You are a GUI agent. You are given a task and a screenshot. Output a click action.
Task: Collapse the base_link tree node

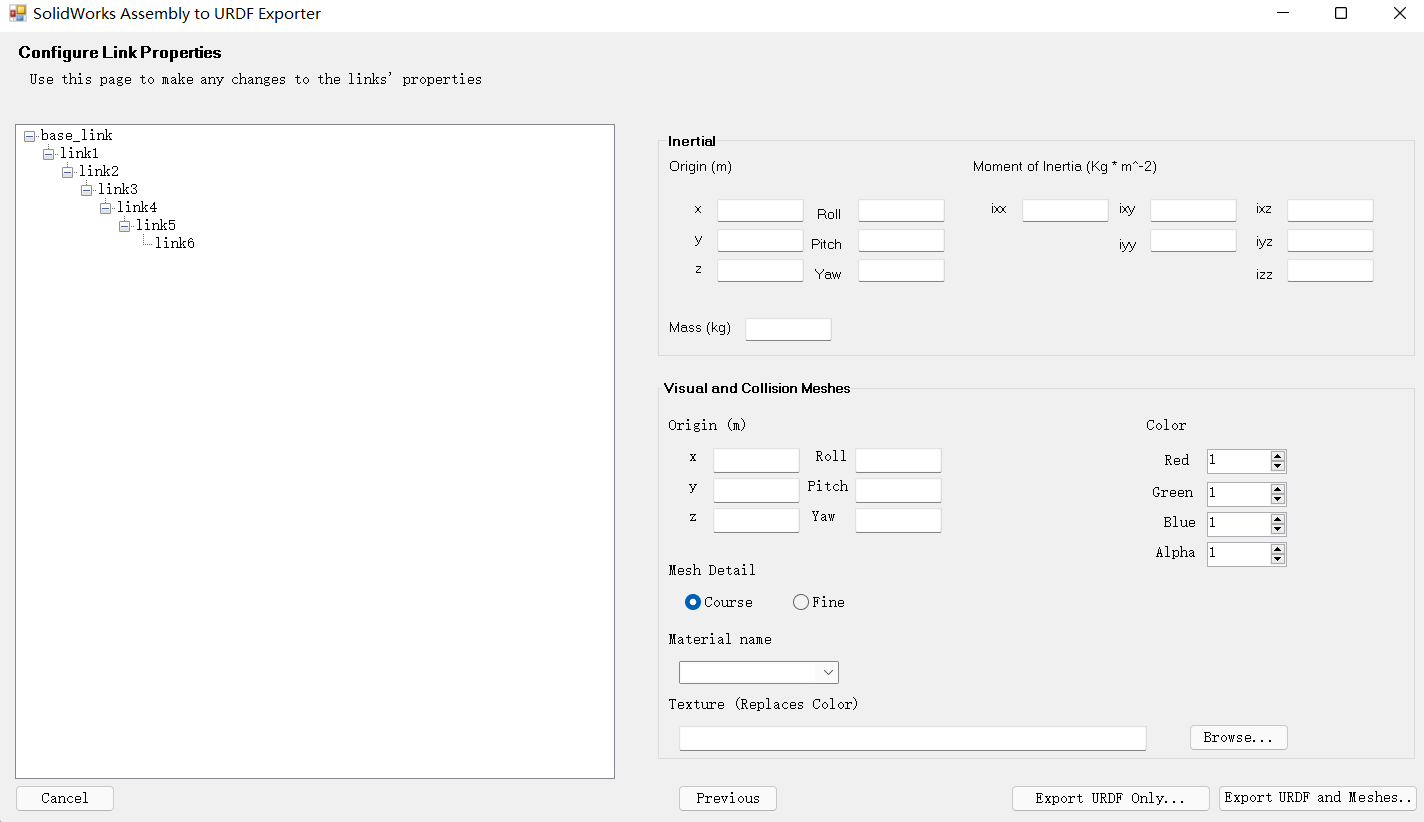tap(29, 136)
